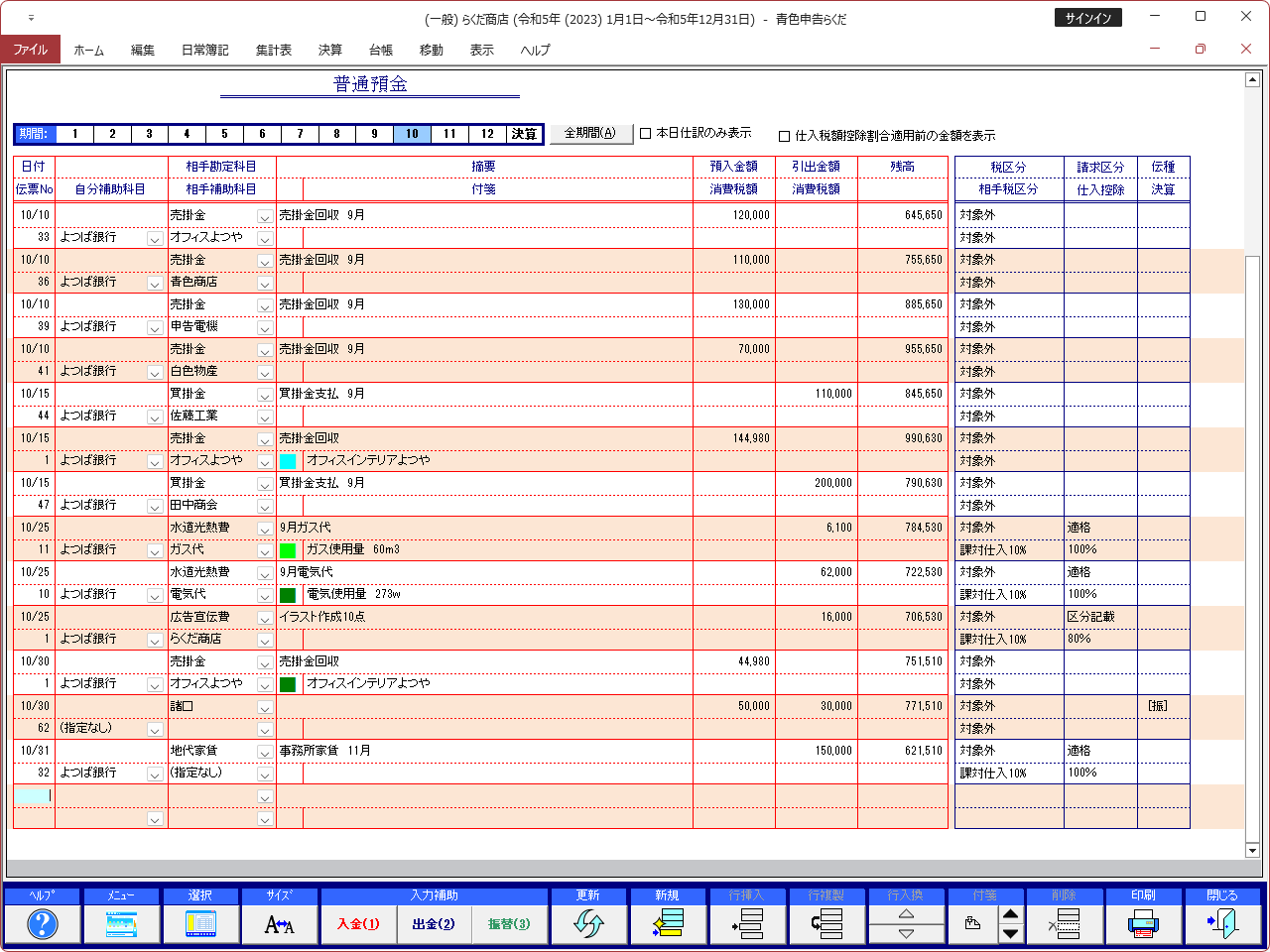Click the 付箋 down arrow
This screenshot has width=1270, height=952.
click(1010, 934)
